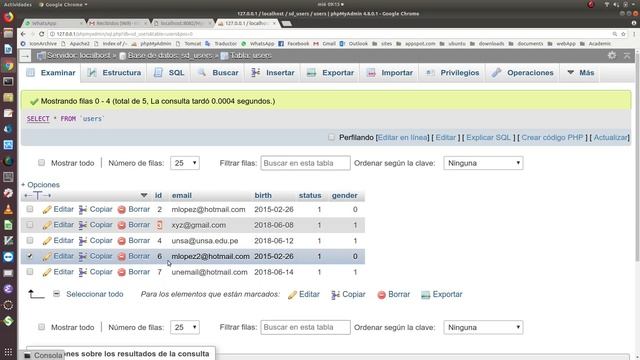The height and width of the screenshot is (360, 640).
Task: Click the Explicar SQL link
Action: click(489, 138)
